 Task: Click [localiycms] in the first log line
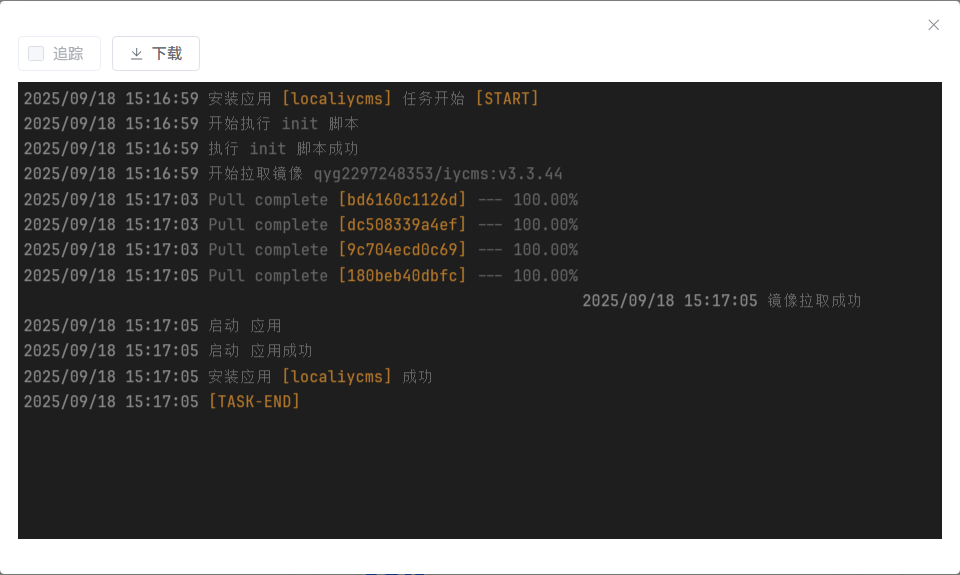336,99
